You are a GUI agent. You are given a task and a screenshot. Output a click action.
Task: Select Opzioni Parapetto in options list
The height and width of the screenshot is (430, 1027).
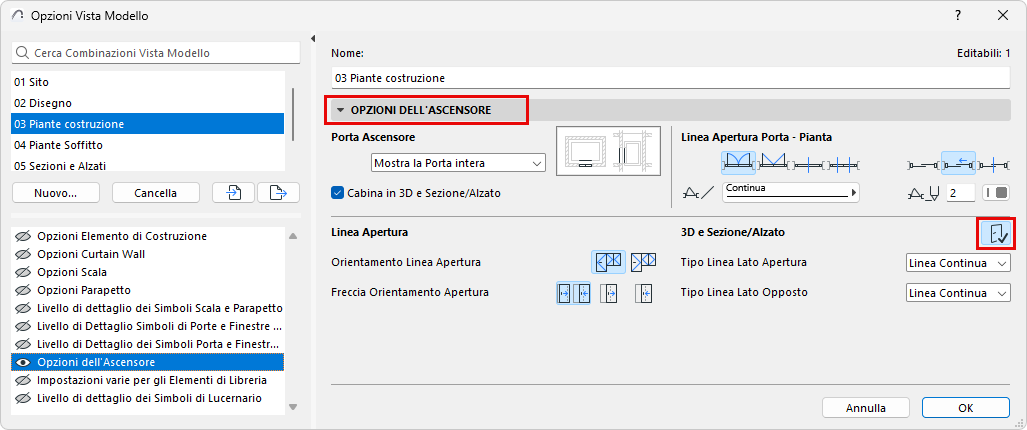pos(80,290)
